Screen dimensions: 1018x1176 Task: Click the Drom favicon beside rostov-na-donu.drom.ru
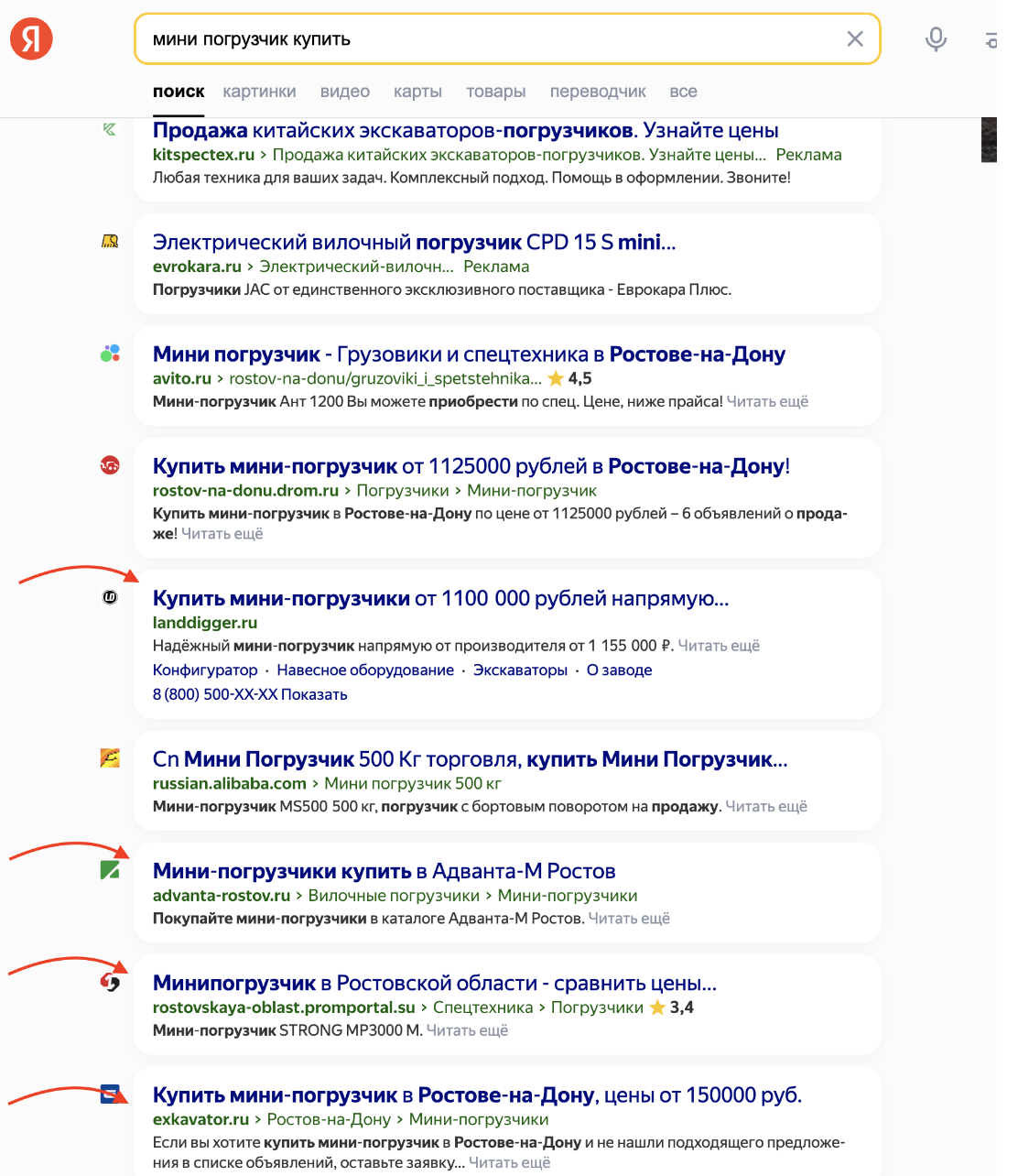tap(110, 465)
